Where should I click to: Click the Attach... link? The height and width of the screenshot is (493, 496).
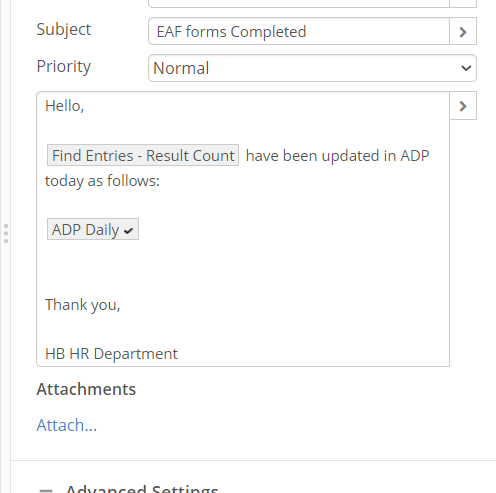coord(67,425)
